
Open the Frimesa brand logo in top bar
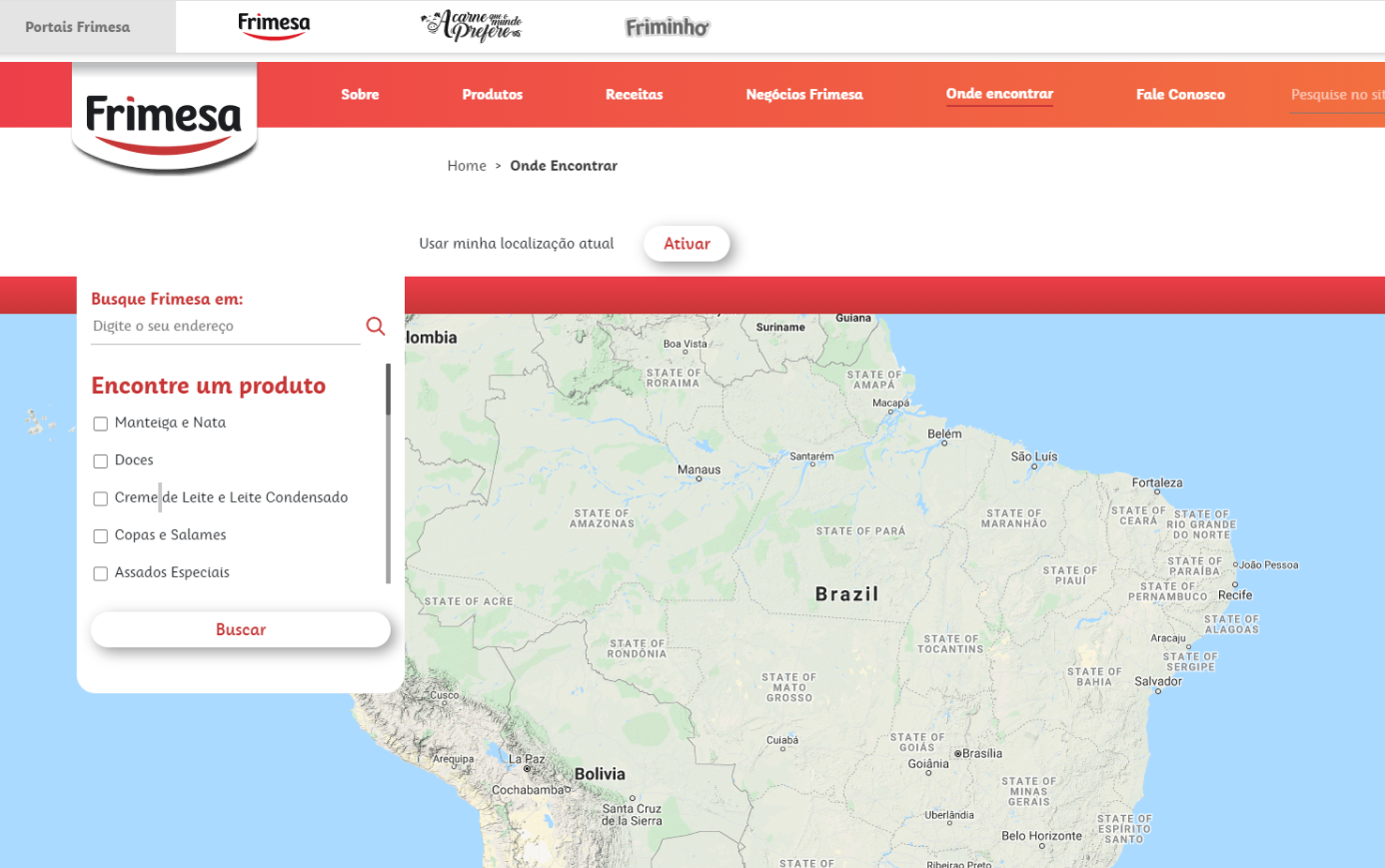pyautogui.click(x=274, y=26)
